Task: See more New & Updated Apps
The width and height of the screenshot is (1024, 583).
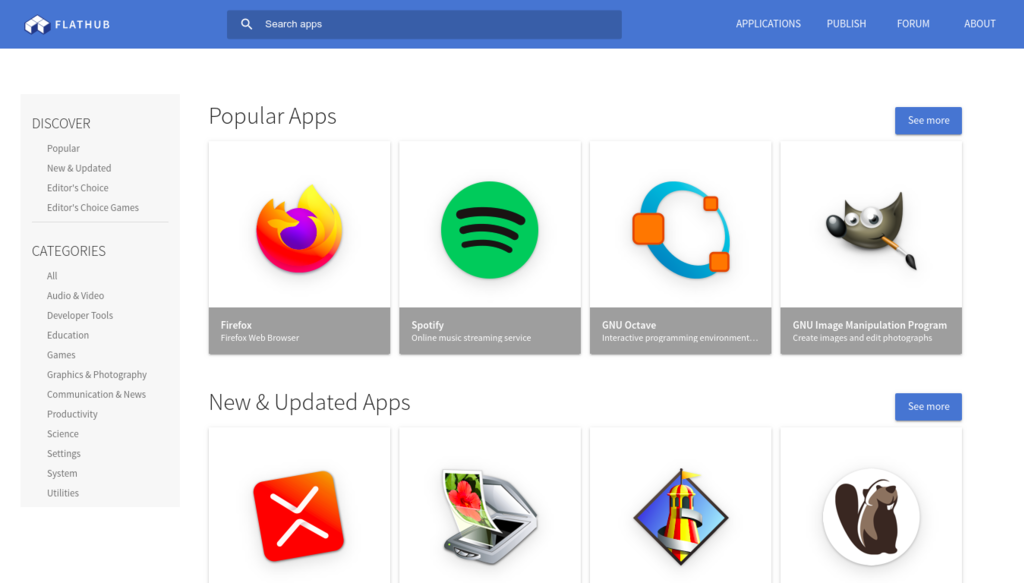Action: (928, 407)
